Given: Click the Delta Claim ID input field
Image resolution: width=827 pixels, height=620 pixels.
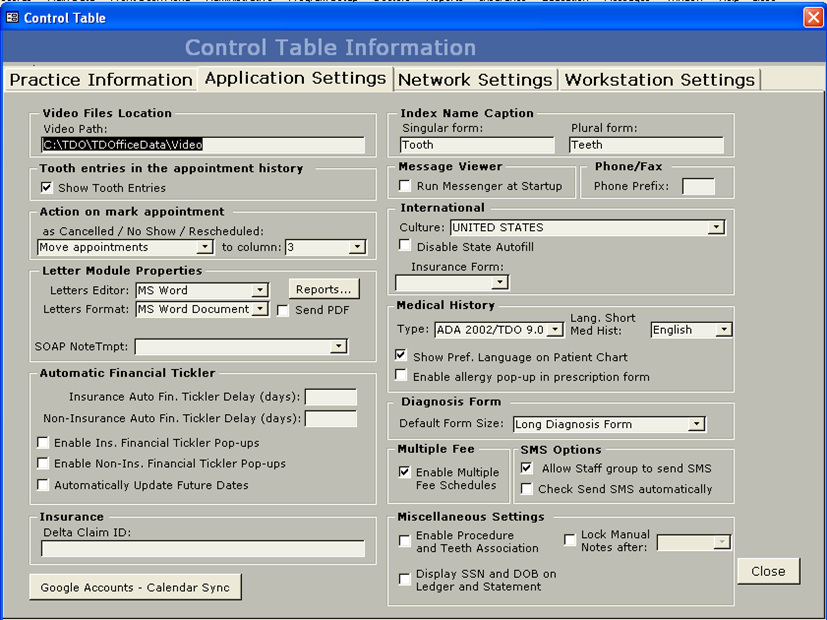Looking at the screenshot, I should (203, 549).
